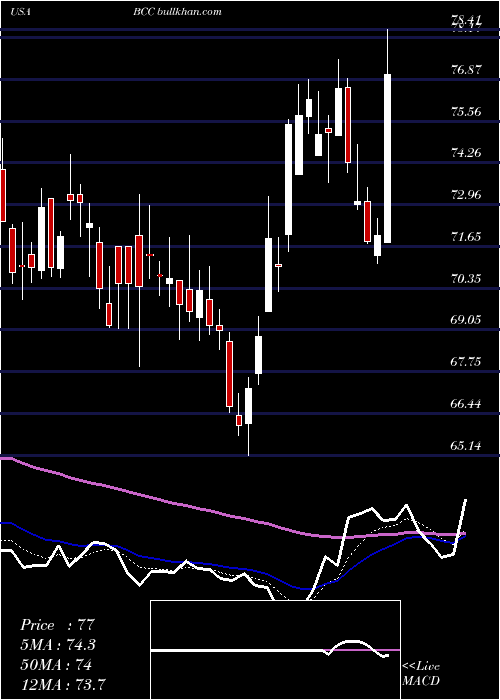Select the 72.96 price level label
The width and height of the screenshot is (500, 700).
click(x=467, y=195)
